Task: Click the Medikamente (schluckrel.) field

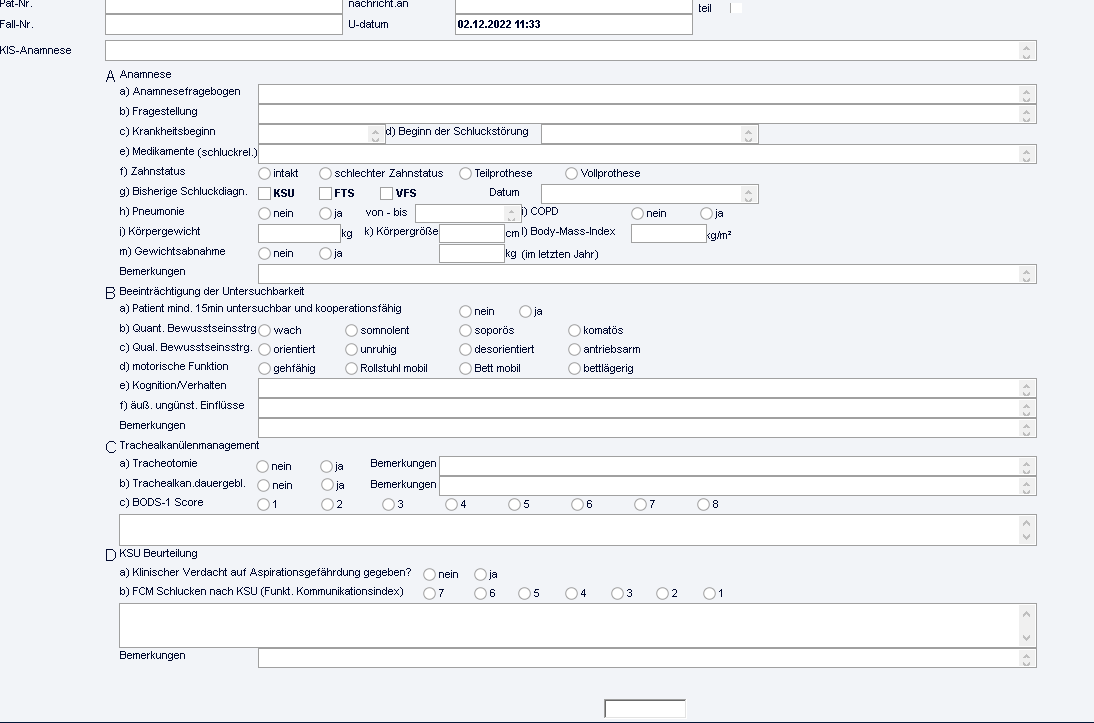Action: (x=647, y=154)
